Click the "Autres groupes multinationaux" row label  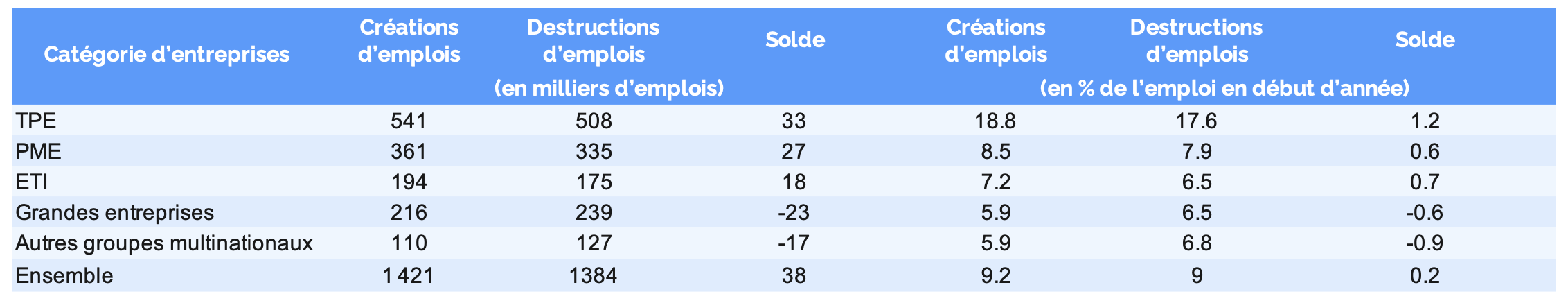tap(163, 243)
